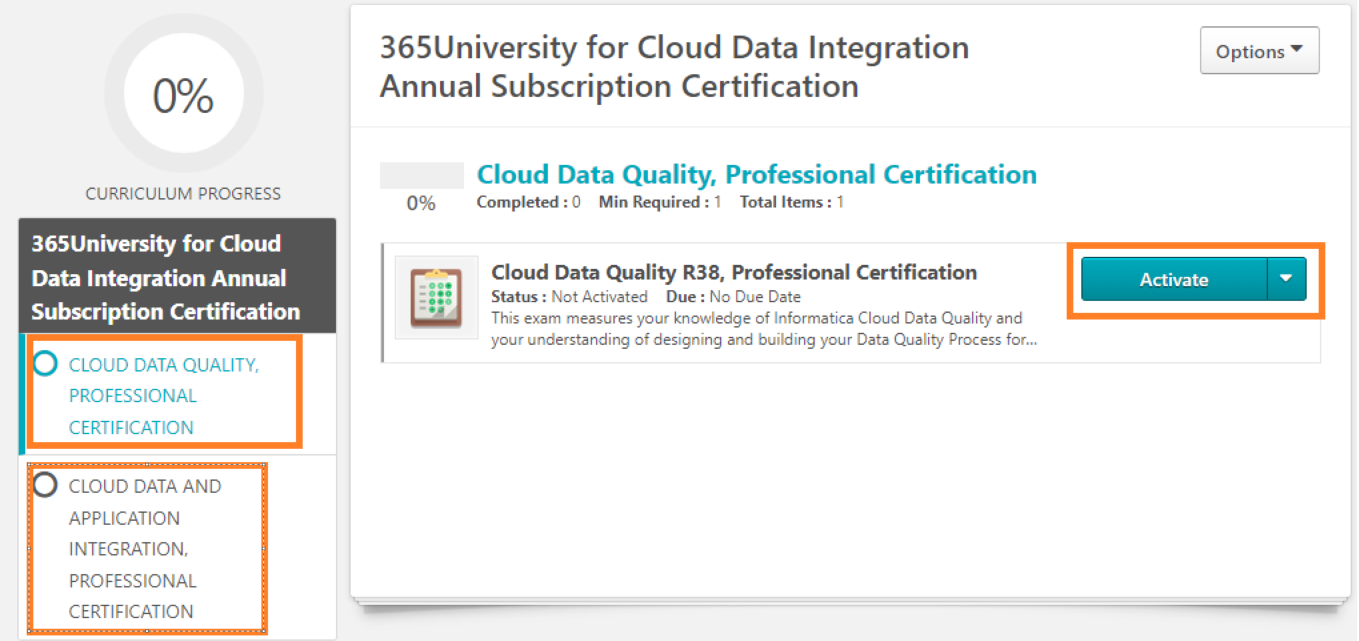
Task: Open Cloud Data Quality R38 exam title
Action: [734, 272]
